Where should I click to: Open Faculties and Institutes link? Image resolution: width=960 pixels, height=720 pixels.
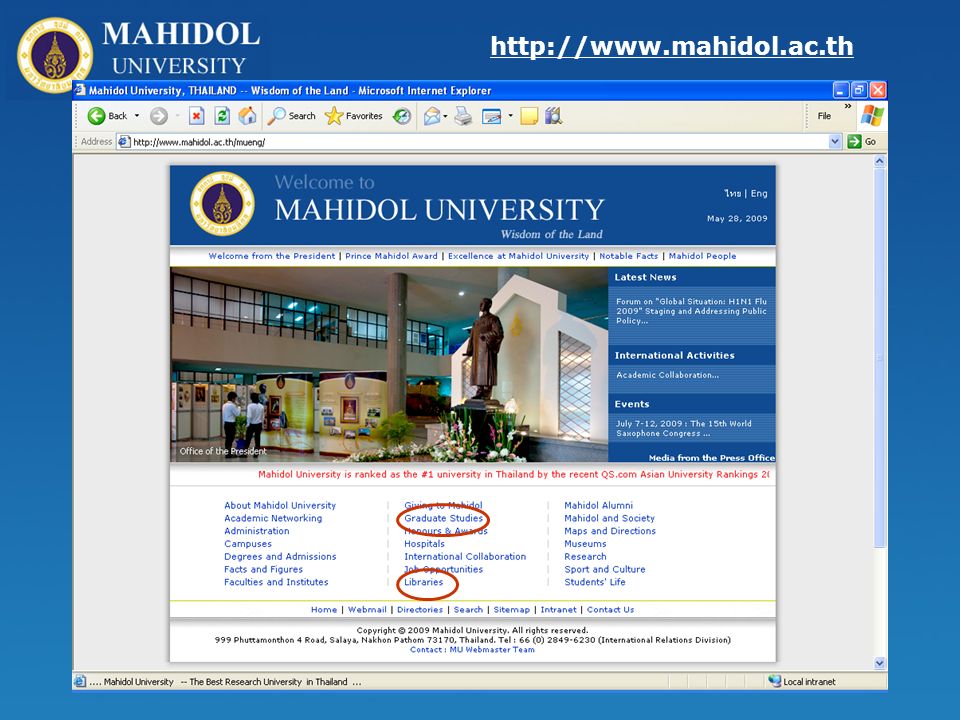click(x=276, y=582)
